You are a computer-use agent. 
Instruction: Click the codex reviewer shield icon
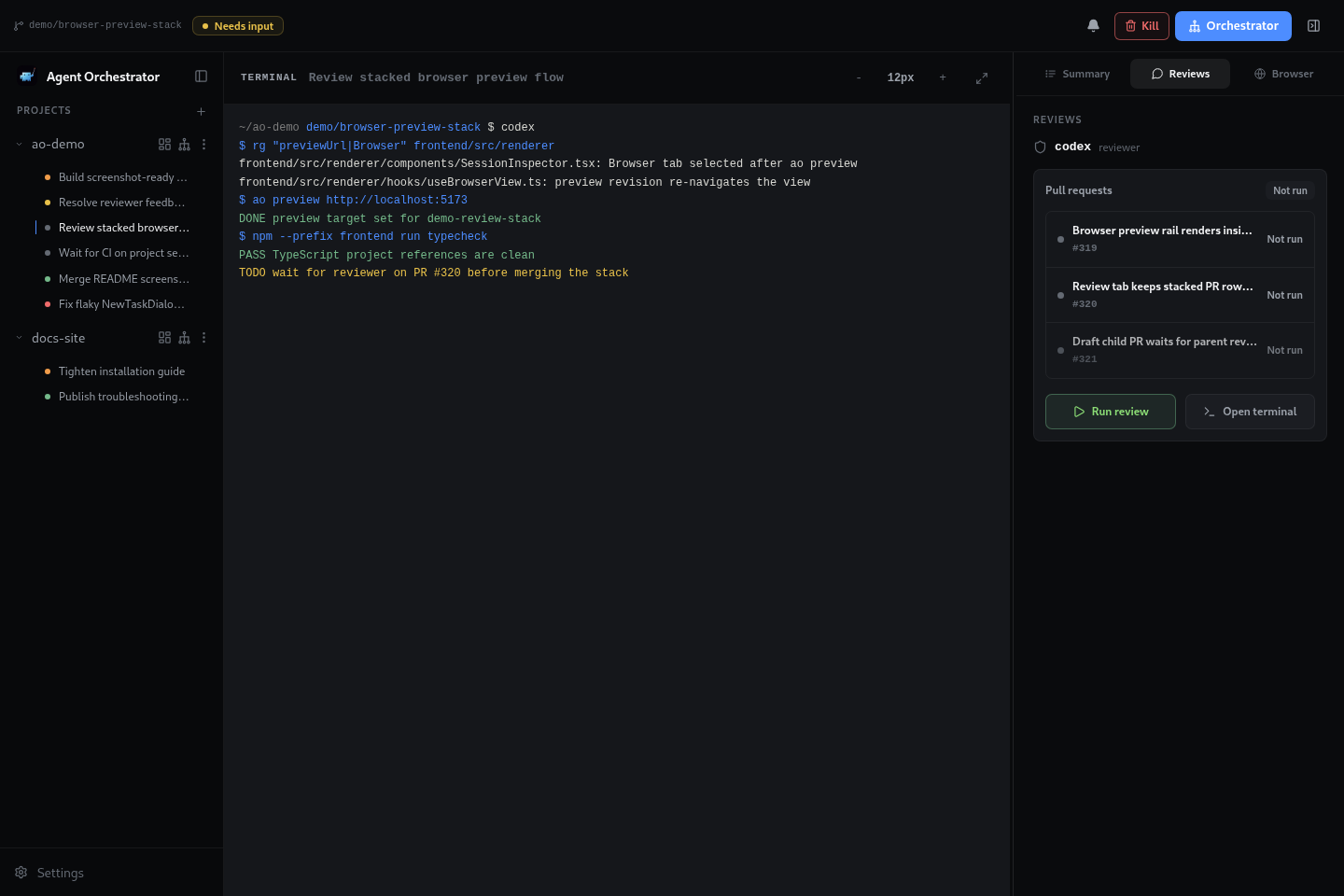point(1040,147)
